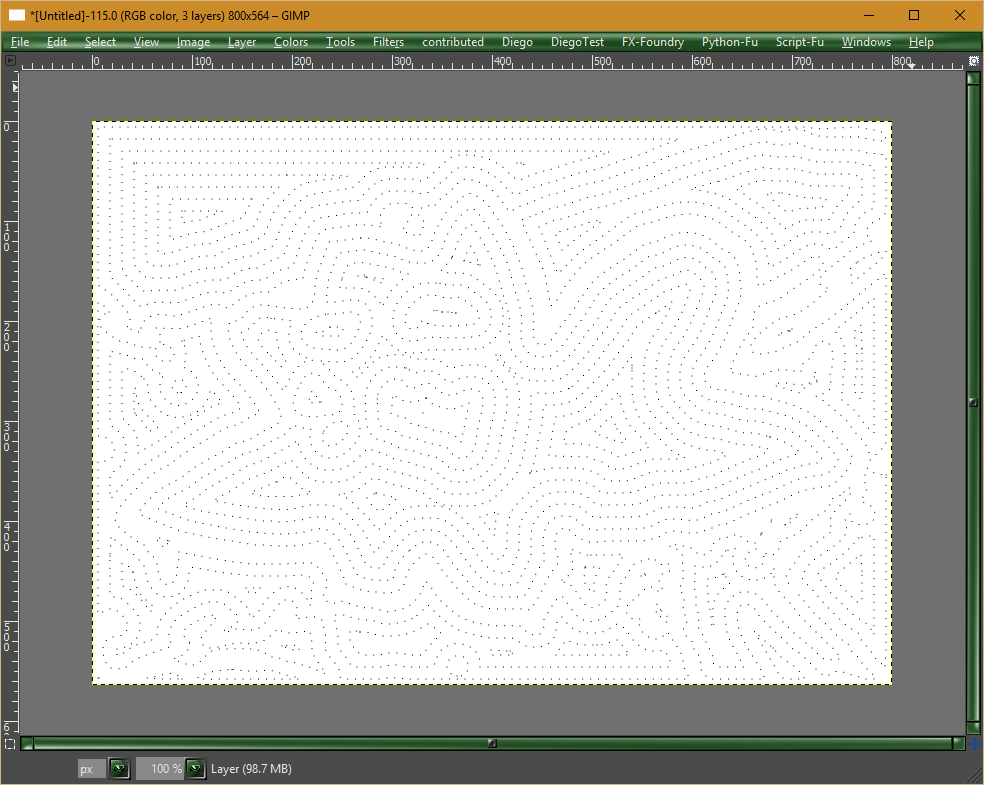
Task: Open the Diego menu
Action: pos(517,42)
